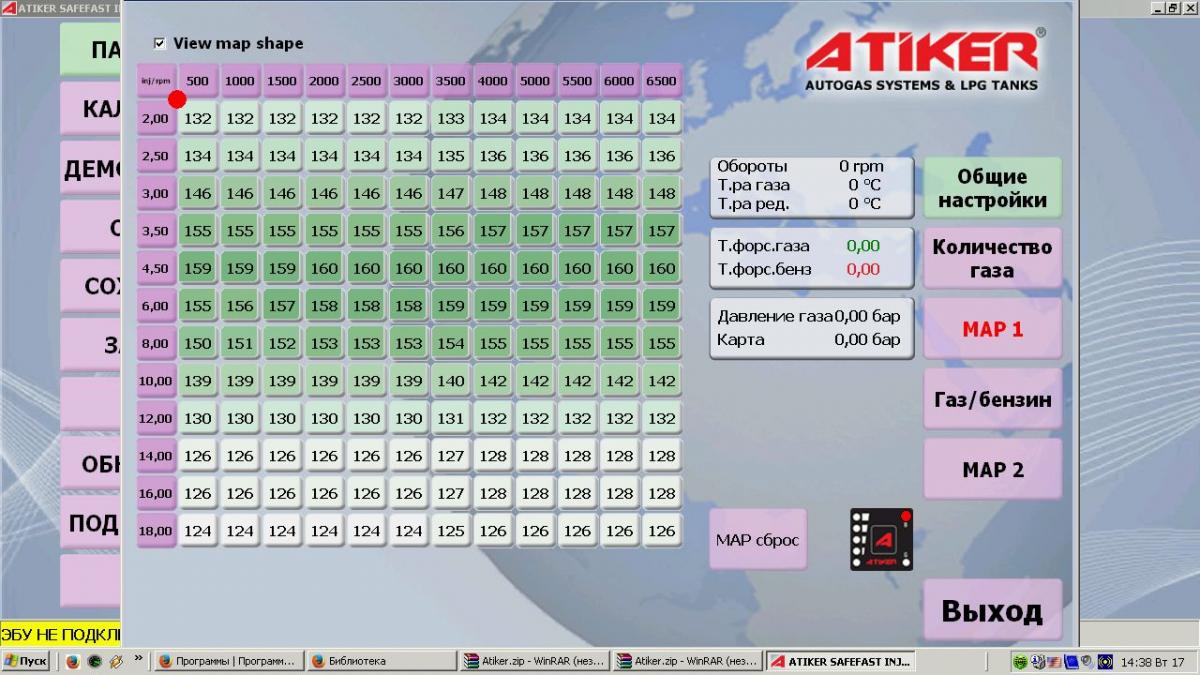The width and height of the screenshot is (1200, 675).
Task: Click the Atiker switch indicator icon
Action: [881, 539]
